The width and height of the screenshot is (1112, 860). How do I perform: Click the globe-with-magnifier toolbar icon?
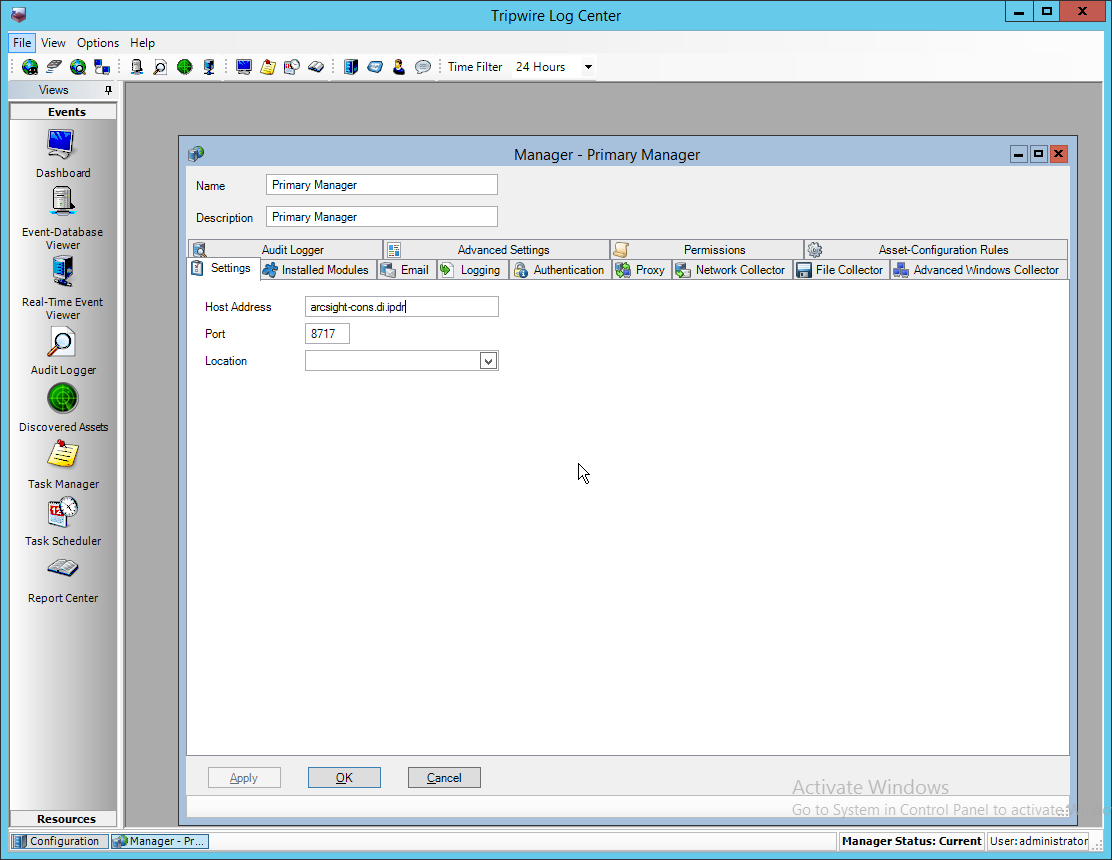78,67
